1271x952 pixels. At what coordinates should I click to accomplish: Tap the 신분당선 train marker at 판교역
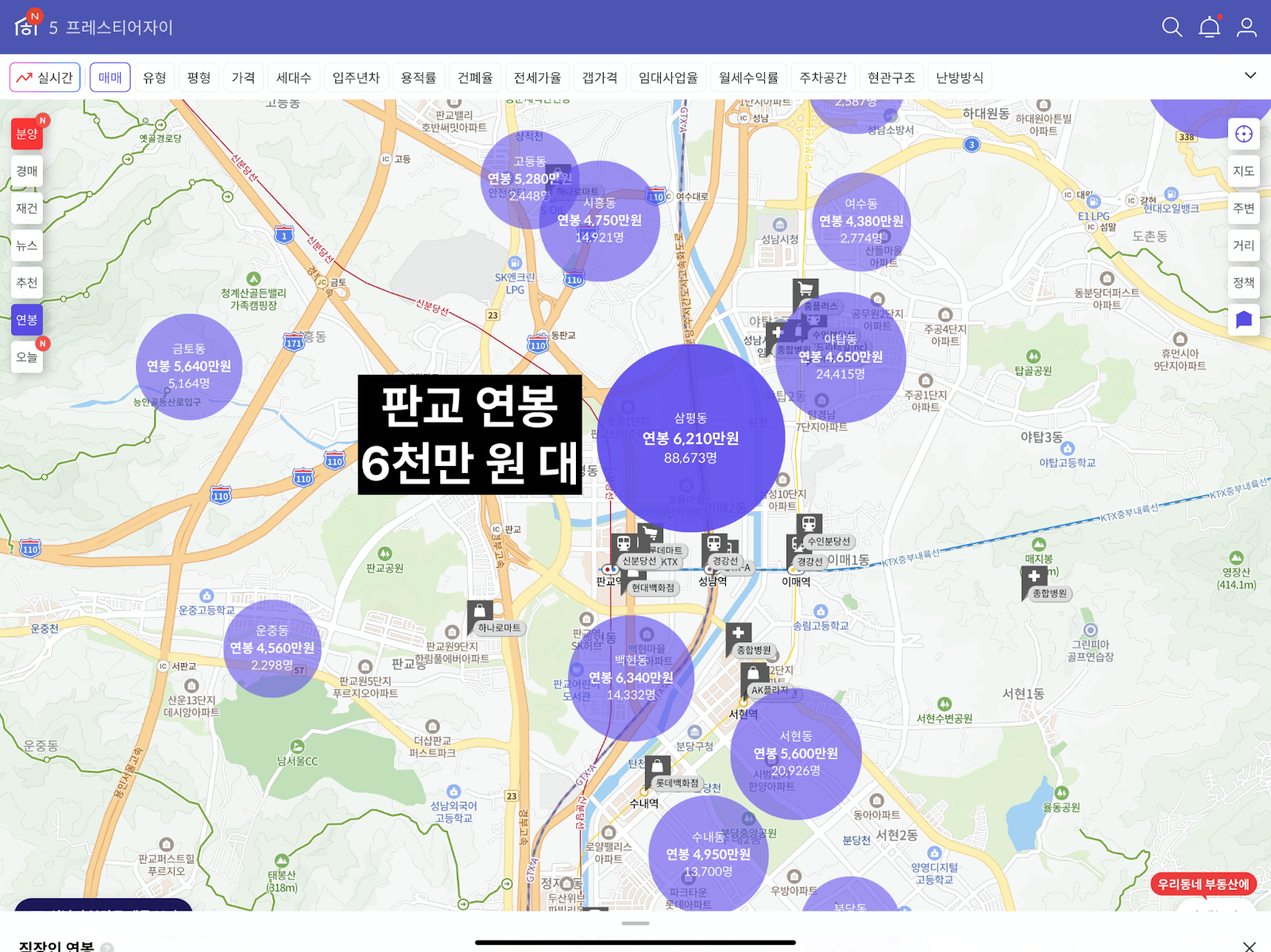click(x=624, y=545)
